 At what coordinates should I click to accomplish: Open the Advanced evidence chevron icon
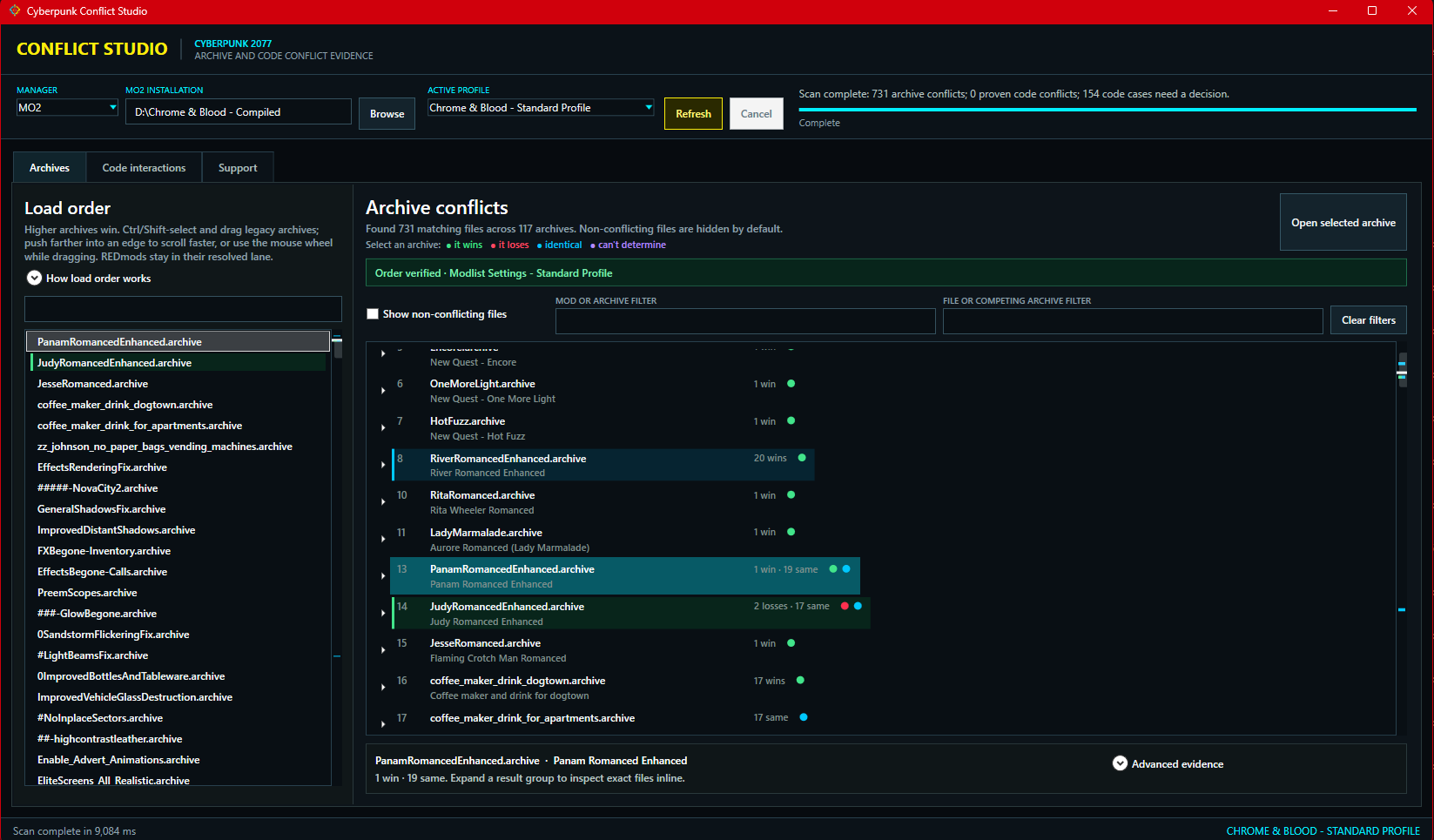pos(1120,763)
